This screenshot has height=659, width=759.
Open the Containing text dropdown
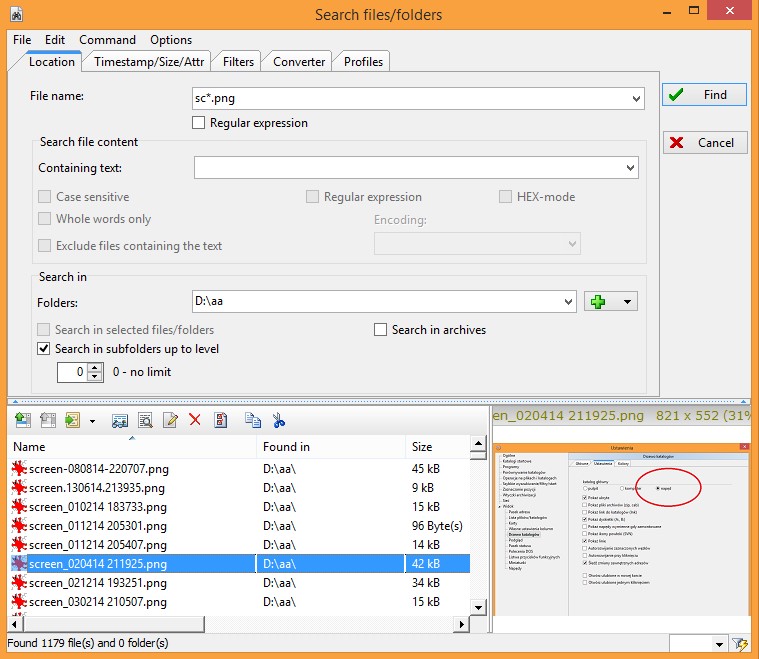tap(629, 168)
